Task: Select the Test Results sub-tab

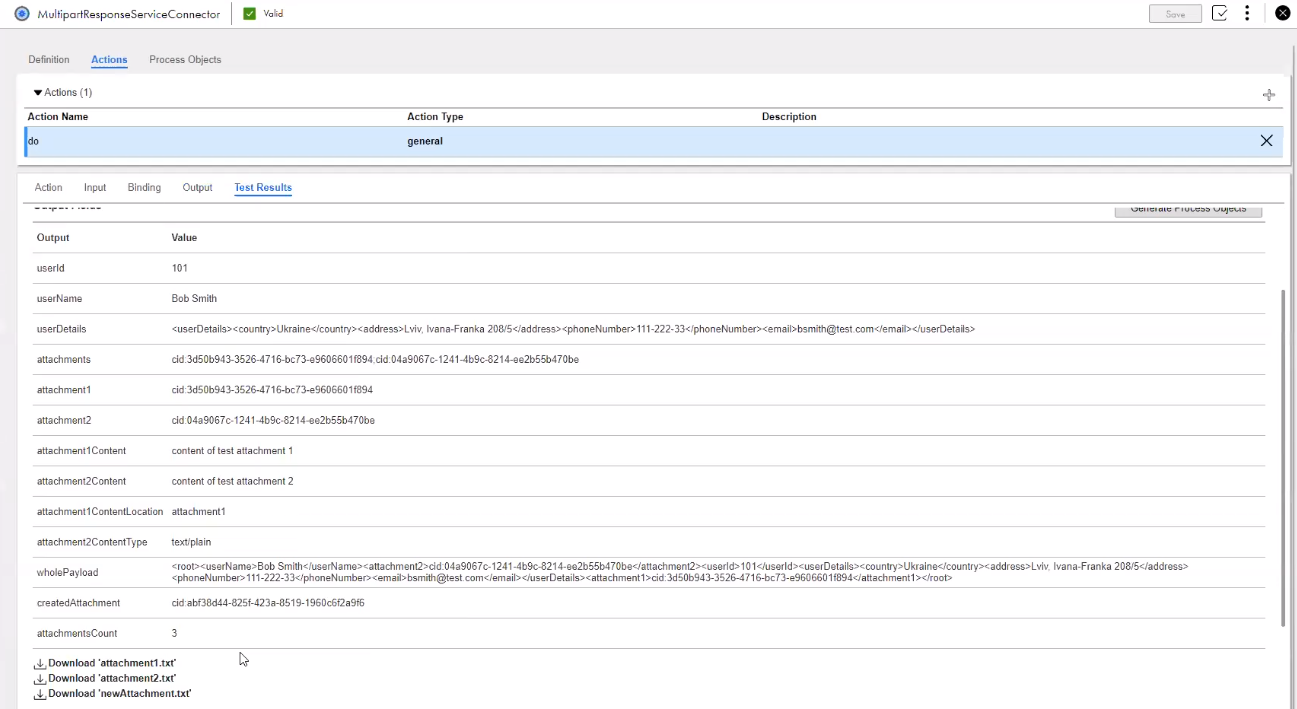Action: [x=263, y=188]
